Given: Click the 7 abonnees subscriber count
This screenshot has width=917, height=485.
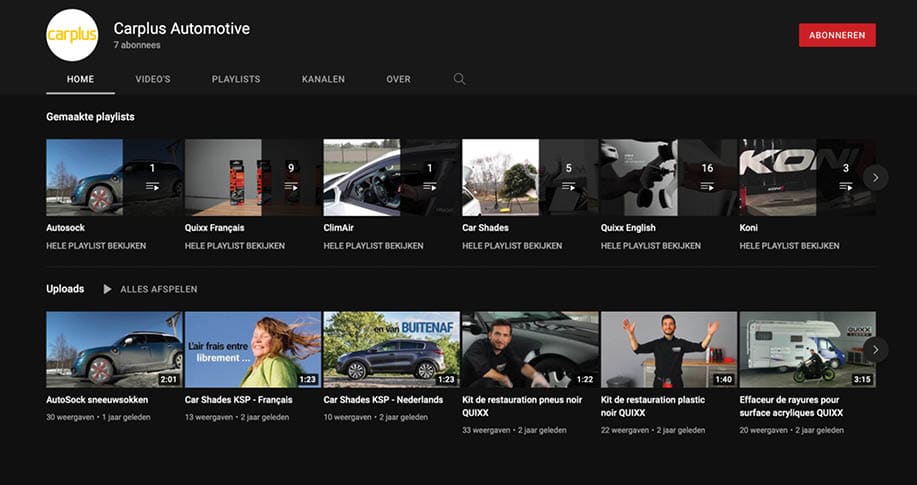Looking at the screenshot, I should click(137, 45).
